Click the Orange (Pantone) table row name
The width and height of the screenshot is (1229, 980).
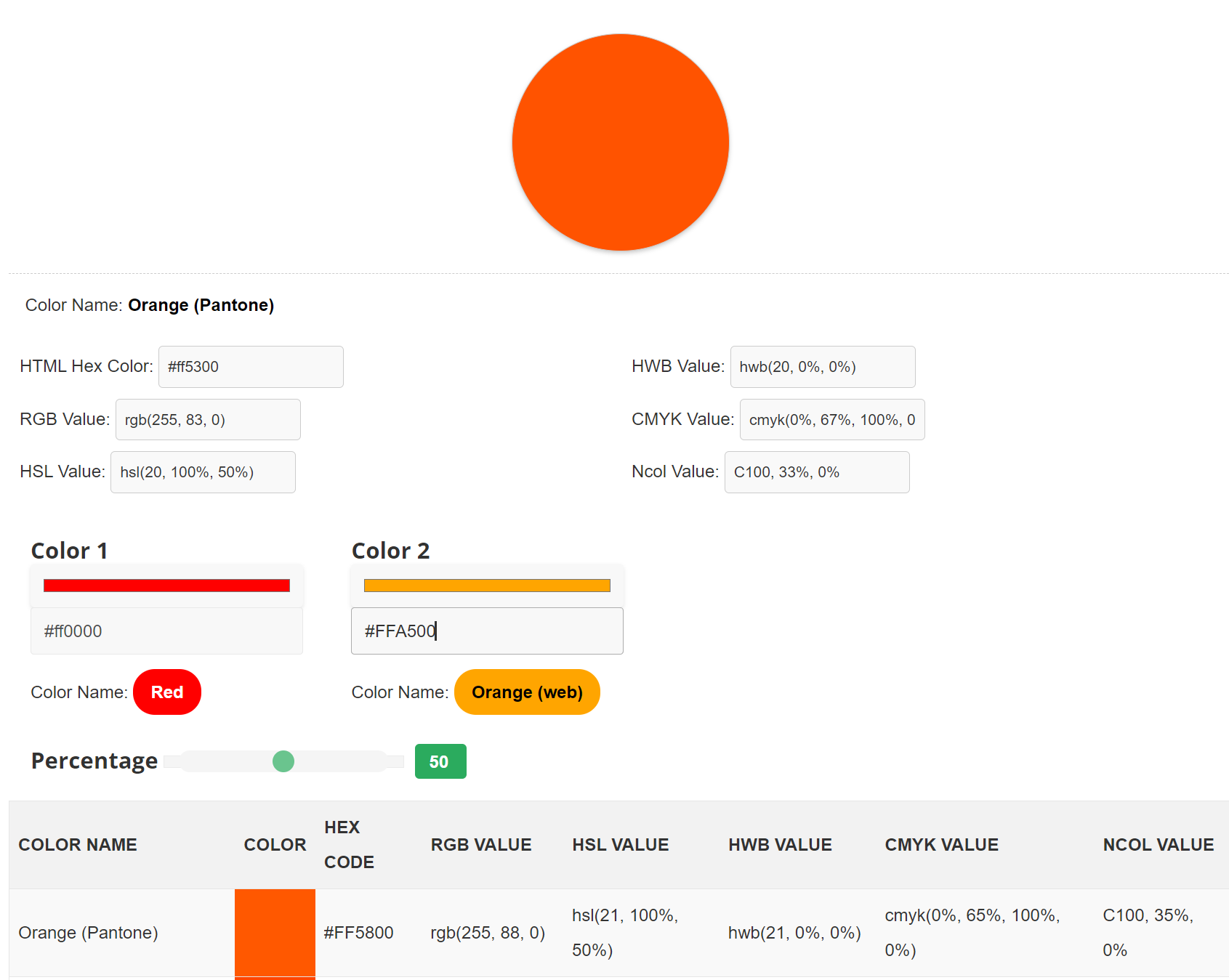88,933
